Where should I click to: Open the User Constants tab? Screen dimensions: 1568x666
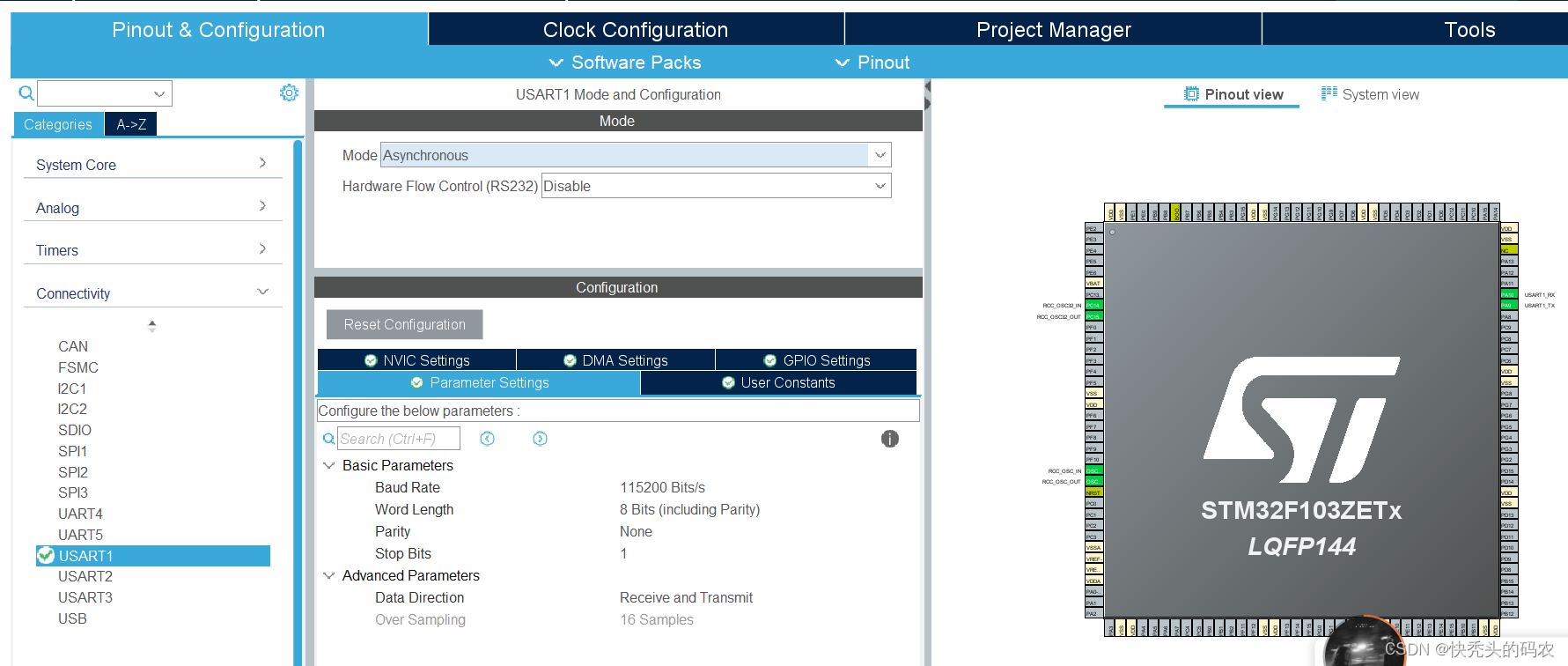pos(778,382)
